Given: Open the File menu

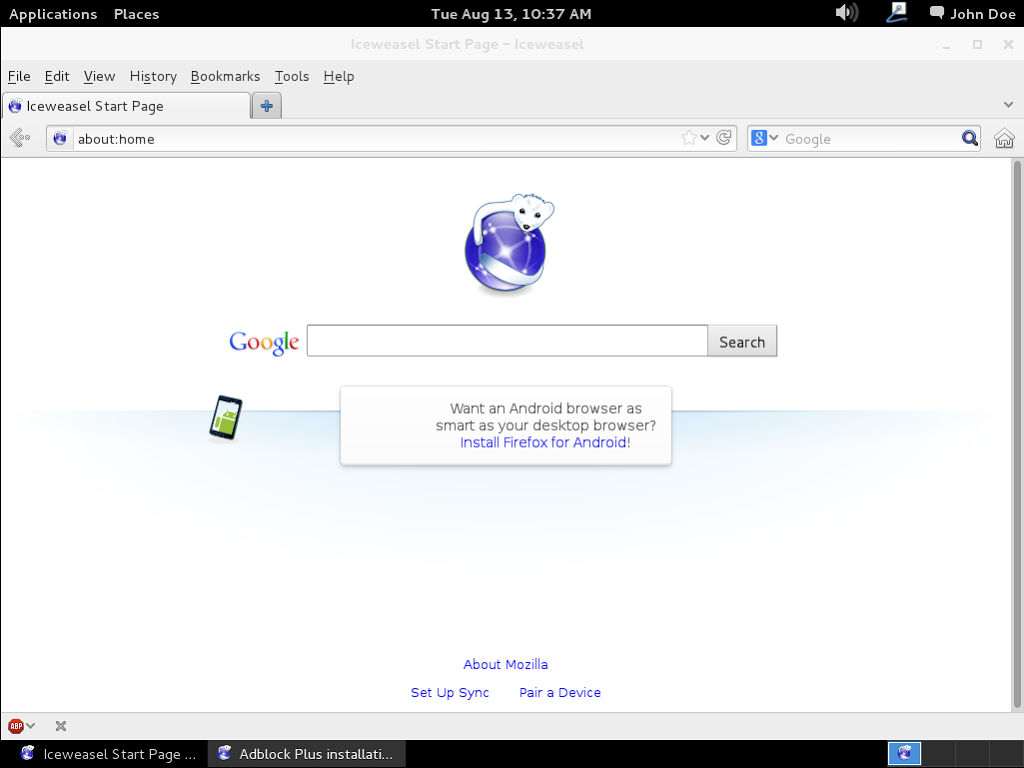Looking at the screenshot, I should 19,76.
